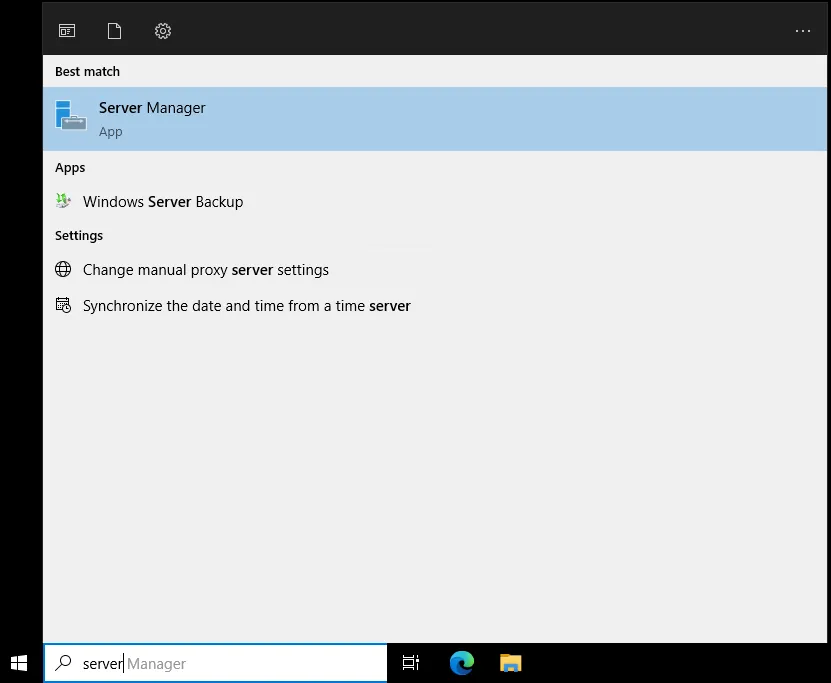Open Task View from the taskbar
Viewport: 831px width, 683px height.
click(410, 662)
